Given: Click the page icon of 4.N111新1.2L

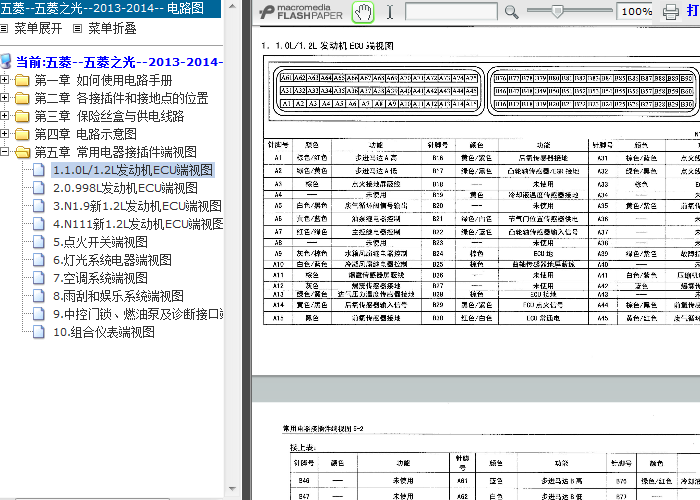Looking at the screenshot, I should 39,224.
